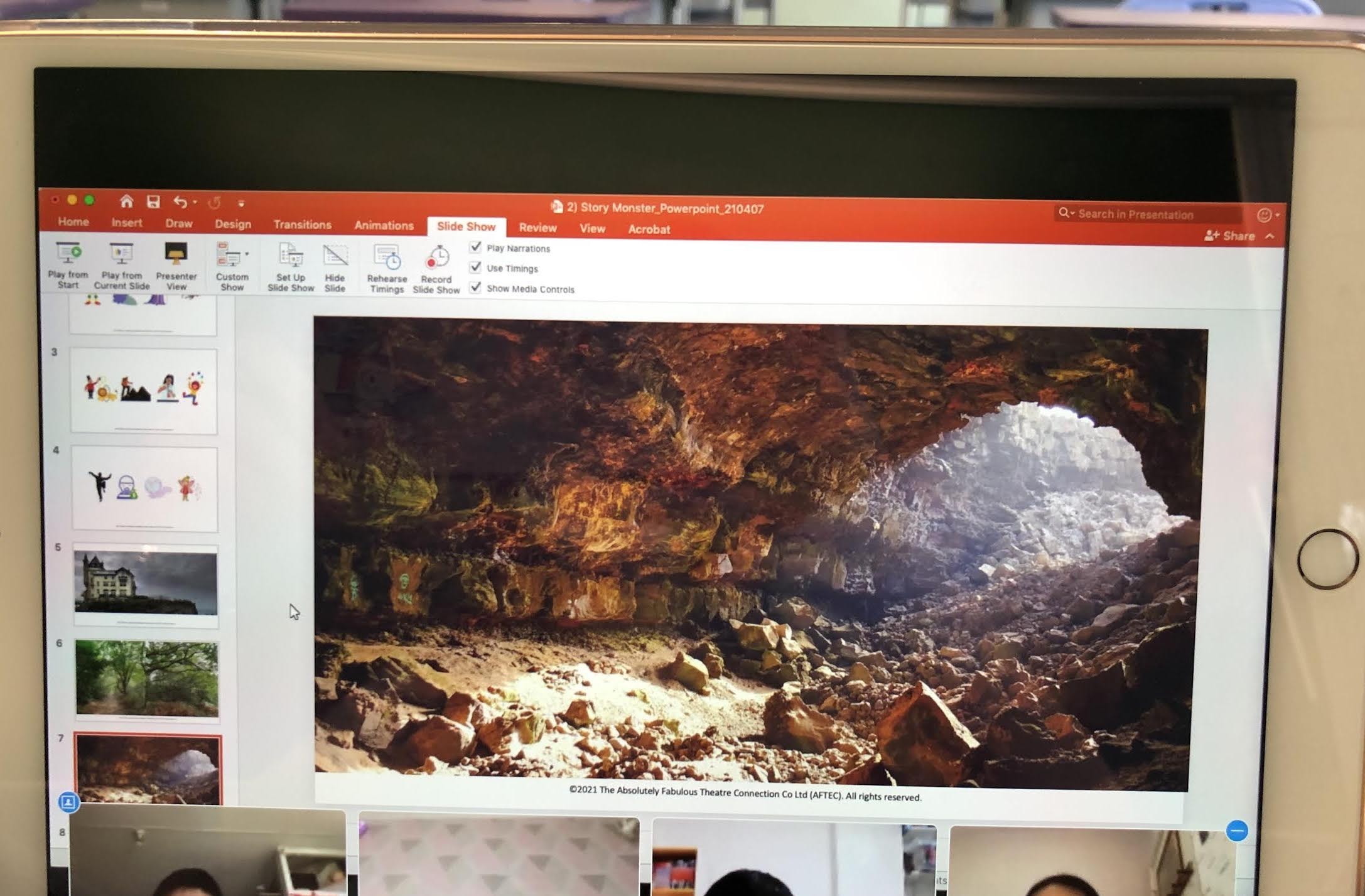
Task: Open the Transitions tab
Action: [303, 224]
